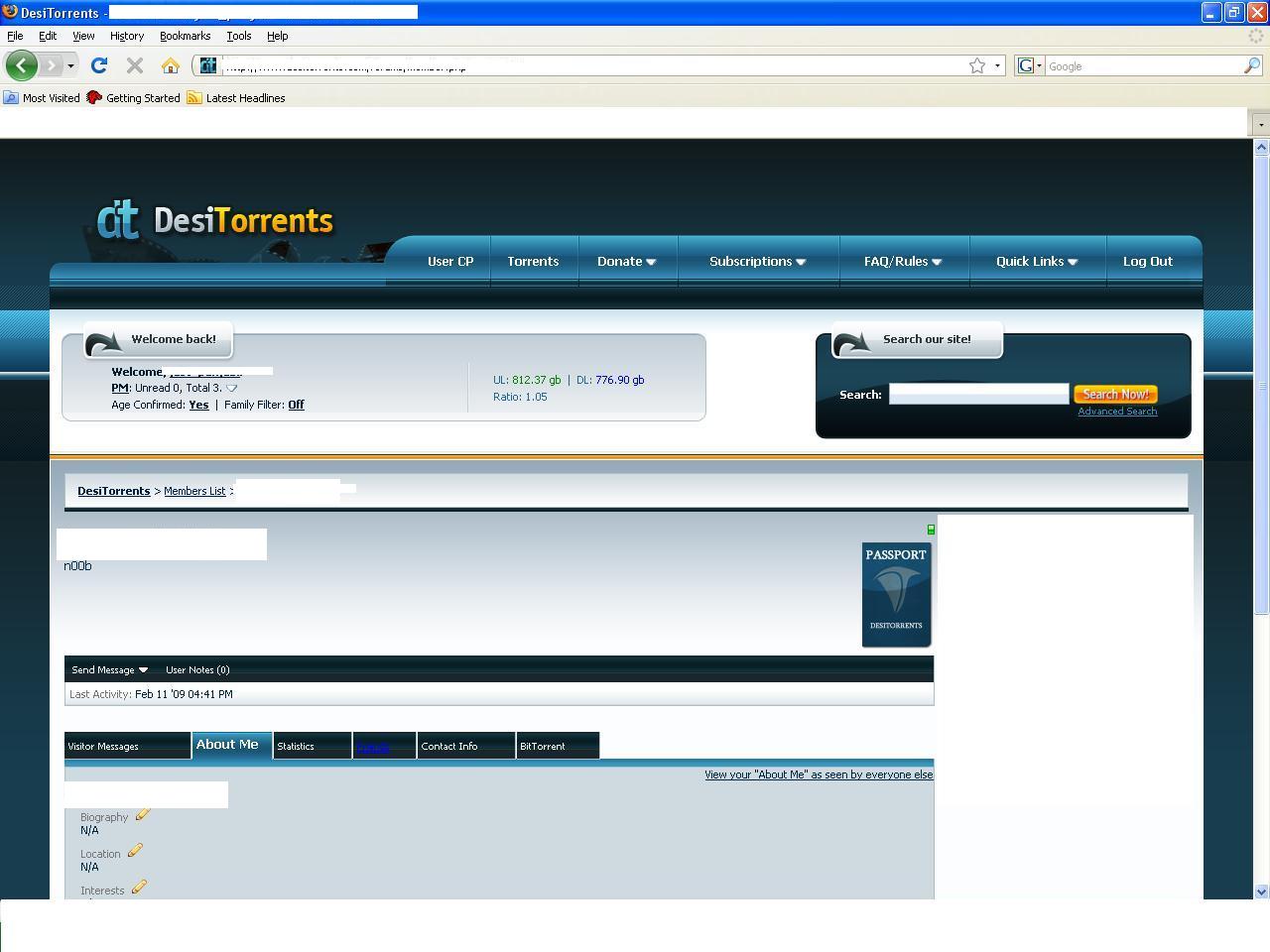
Task: Reload the page with the Reload icon
Action: point(98,65)
